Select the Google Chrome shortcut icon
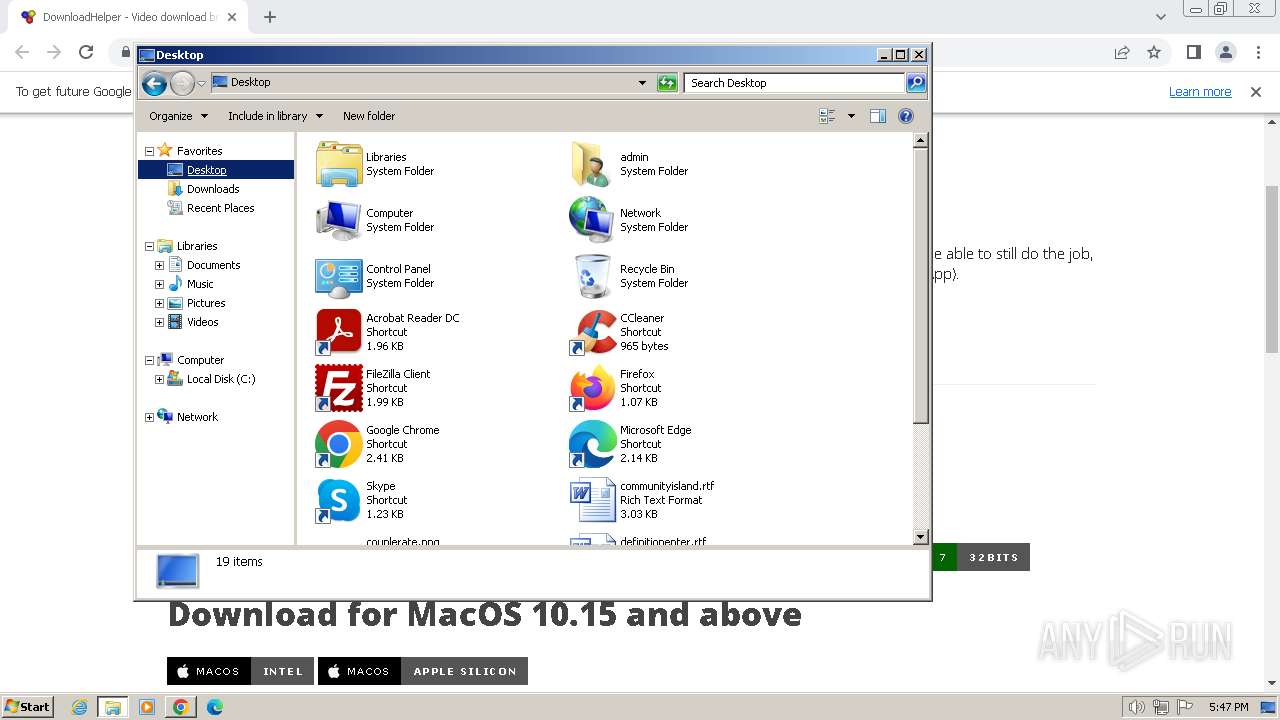1280x720 pixels. point(339,444)
